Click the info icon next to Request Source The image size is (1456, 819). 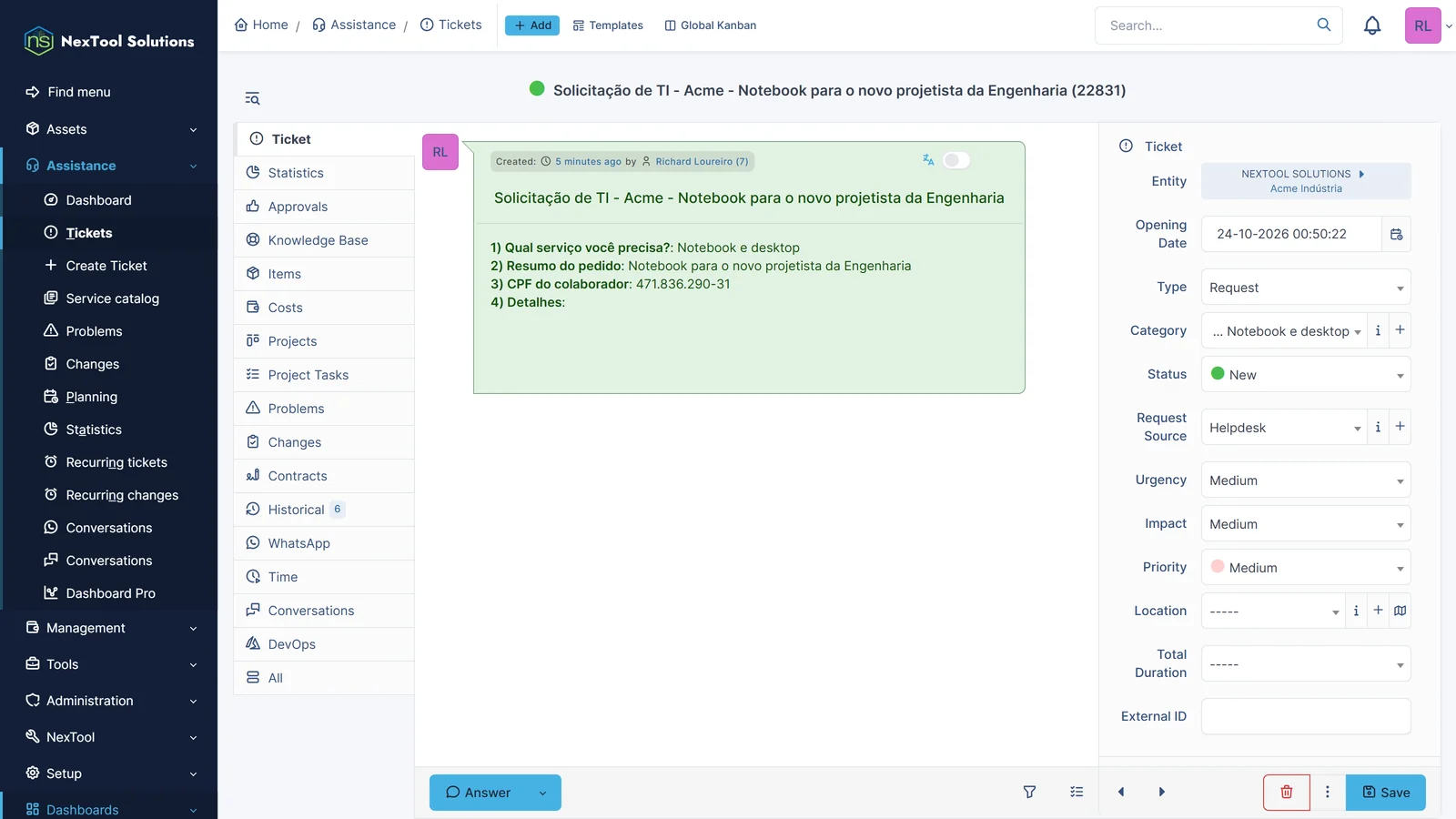pos(1378,427)
